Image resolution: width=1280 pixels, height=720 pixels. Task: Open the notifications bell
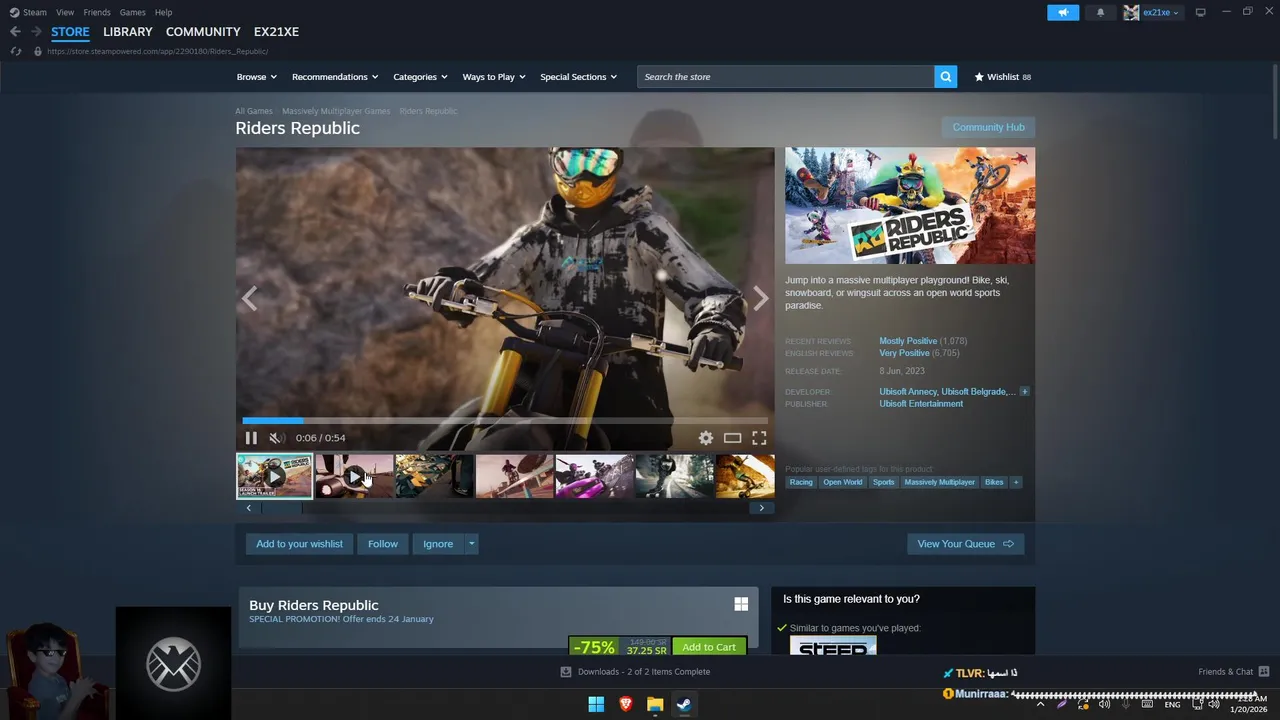(x=1101, y=12)
